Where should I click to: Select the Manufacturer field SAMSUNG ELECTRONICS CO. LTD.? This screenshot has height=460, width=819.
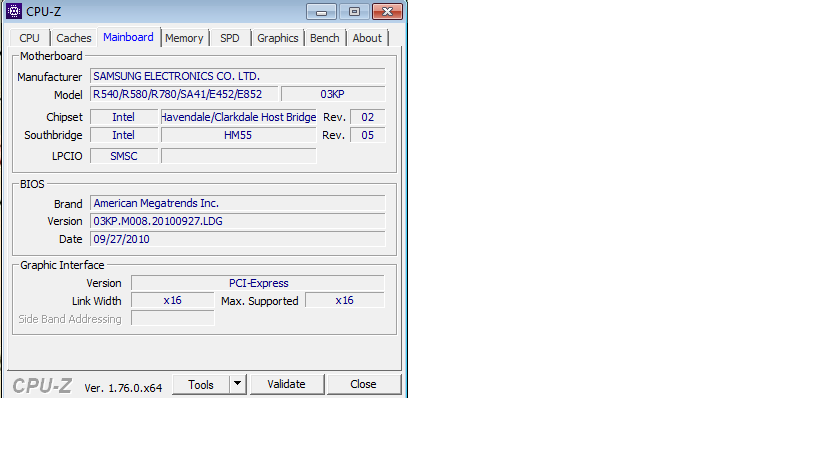click(x=238, y=76)
